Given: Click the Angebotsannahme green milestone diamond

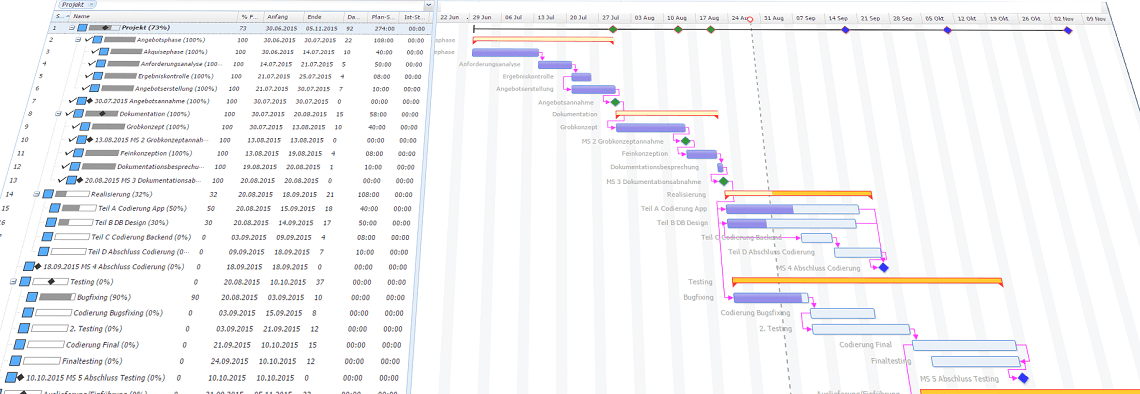Looking at the screenshot, I should point(615,102).
